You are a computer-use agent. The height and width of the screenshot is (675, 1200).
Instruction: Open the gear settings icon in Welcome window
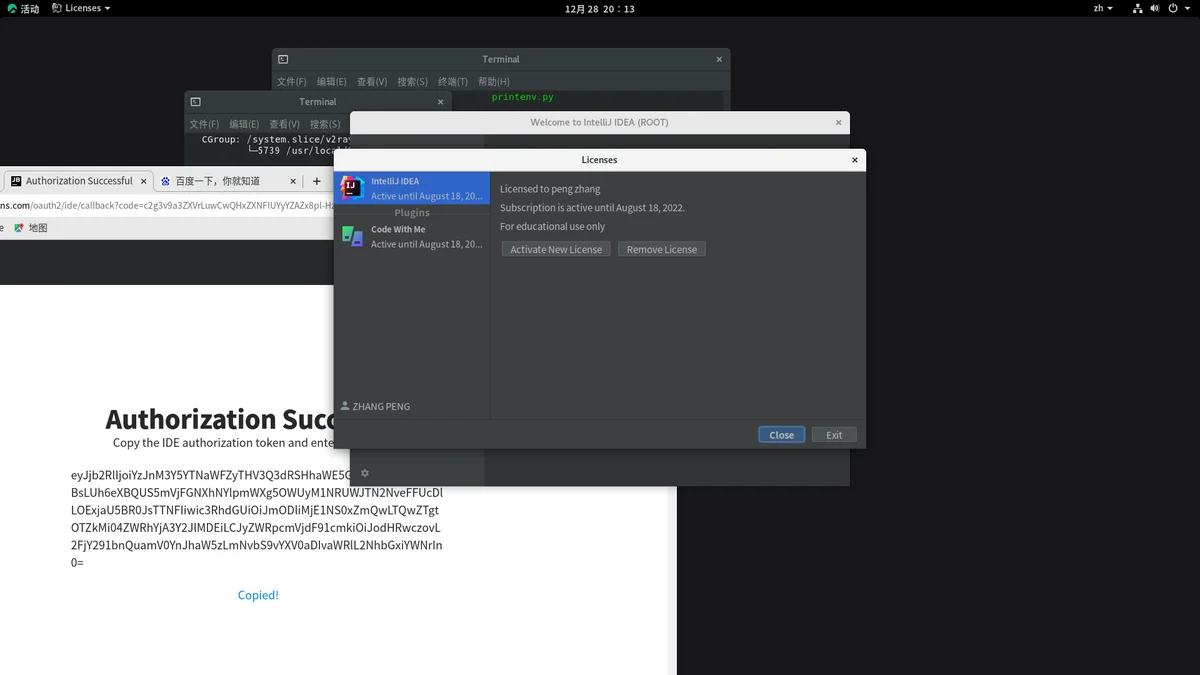tap(365, 473)
